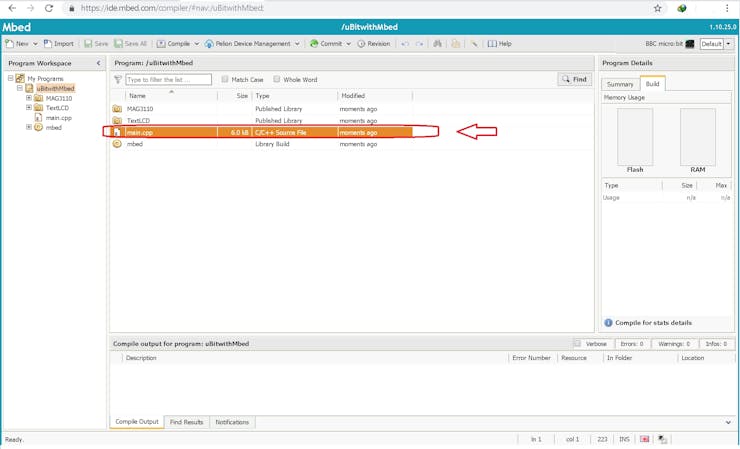Open Help from the toolbar
Image resolution: width=740 pixels, height=449 pixels.
pyautogui.click(x=499, y=43)
